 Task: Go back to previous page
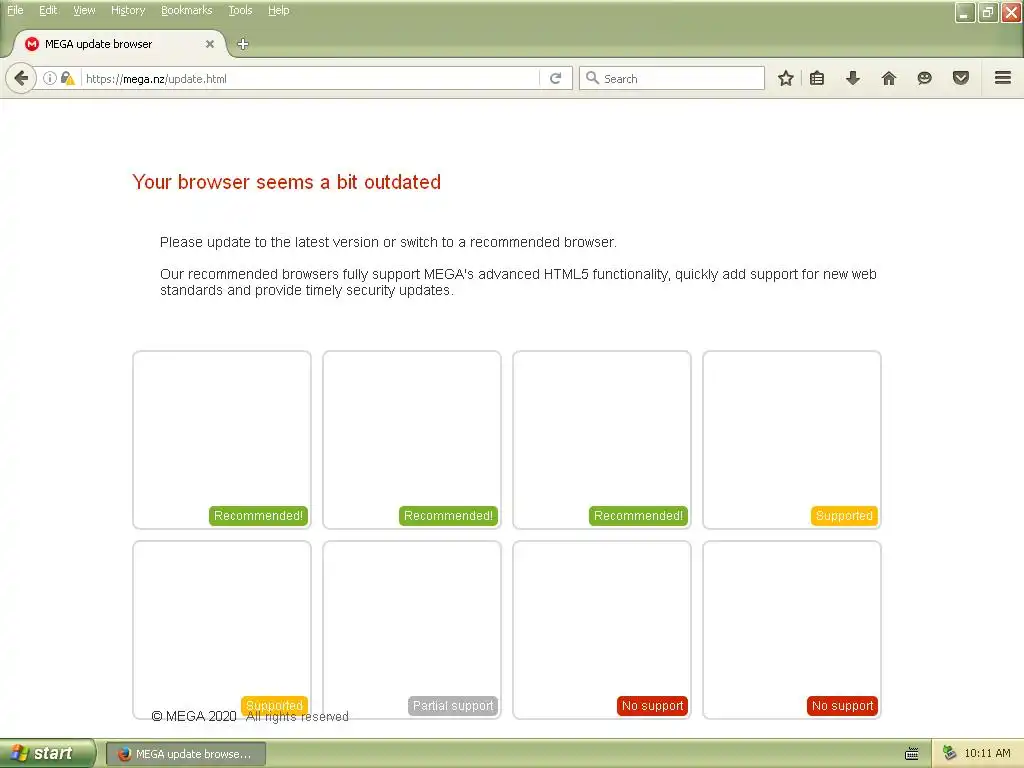21,78
